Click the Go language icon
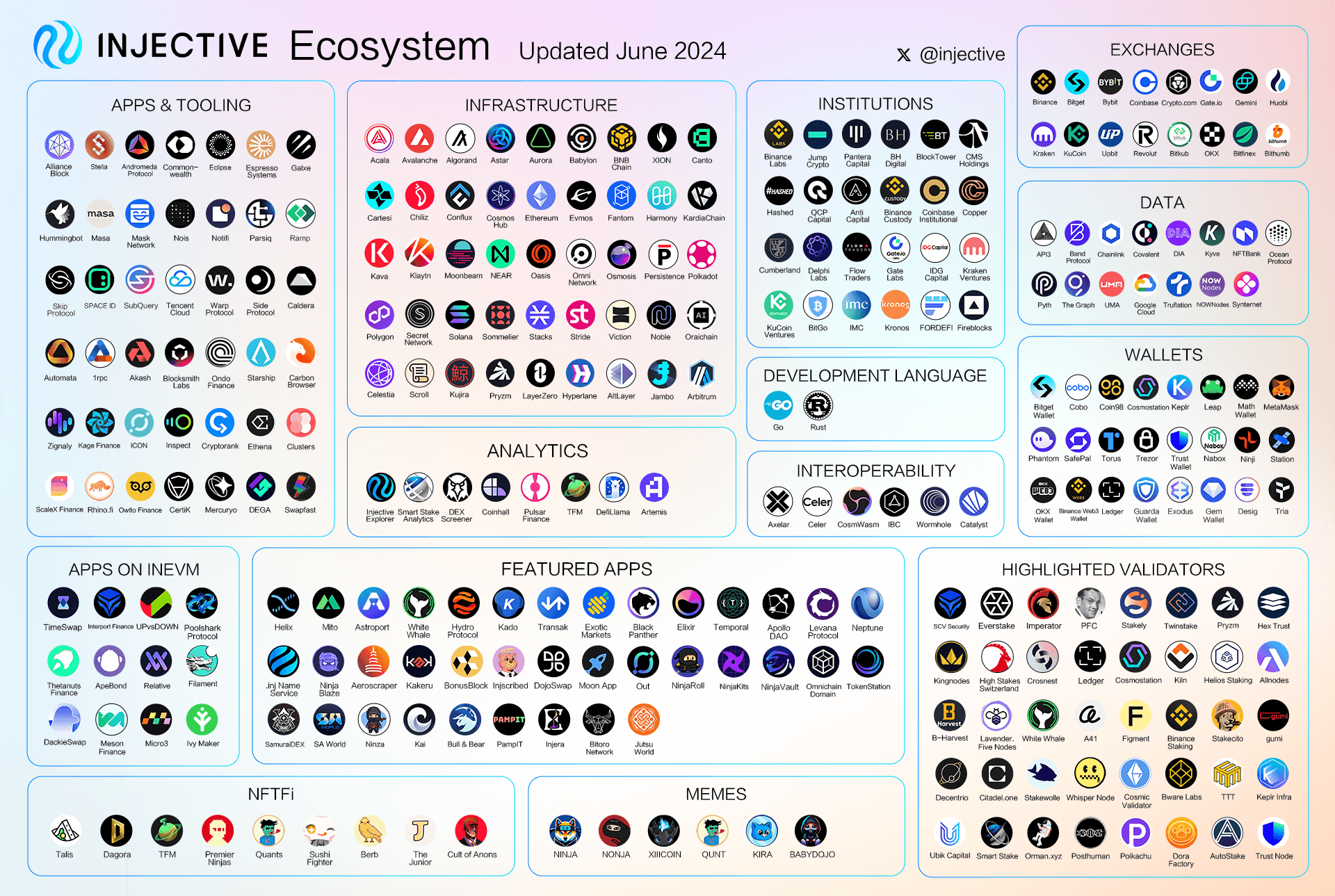Screen dimensions: 1335x896 click(778, 405)
